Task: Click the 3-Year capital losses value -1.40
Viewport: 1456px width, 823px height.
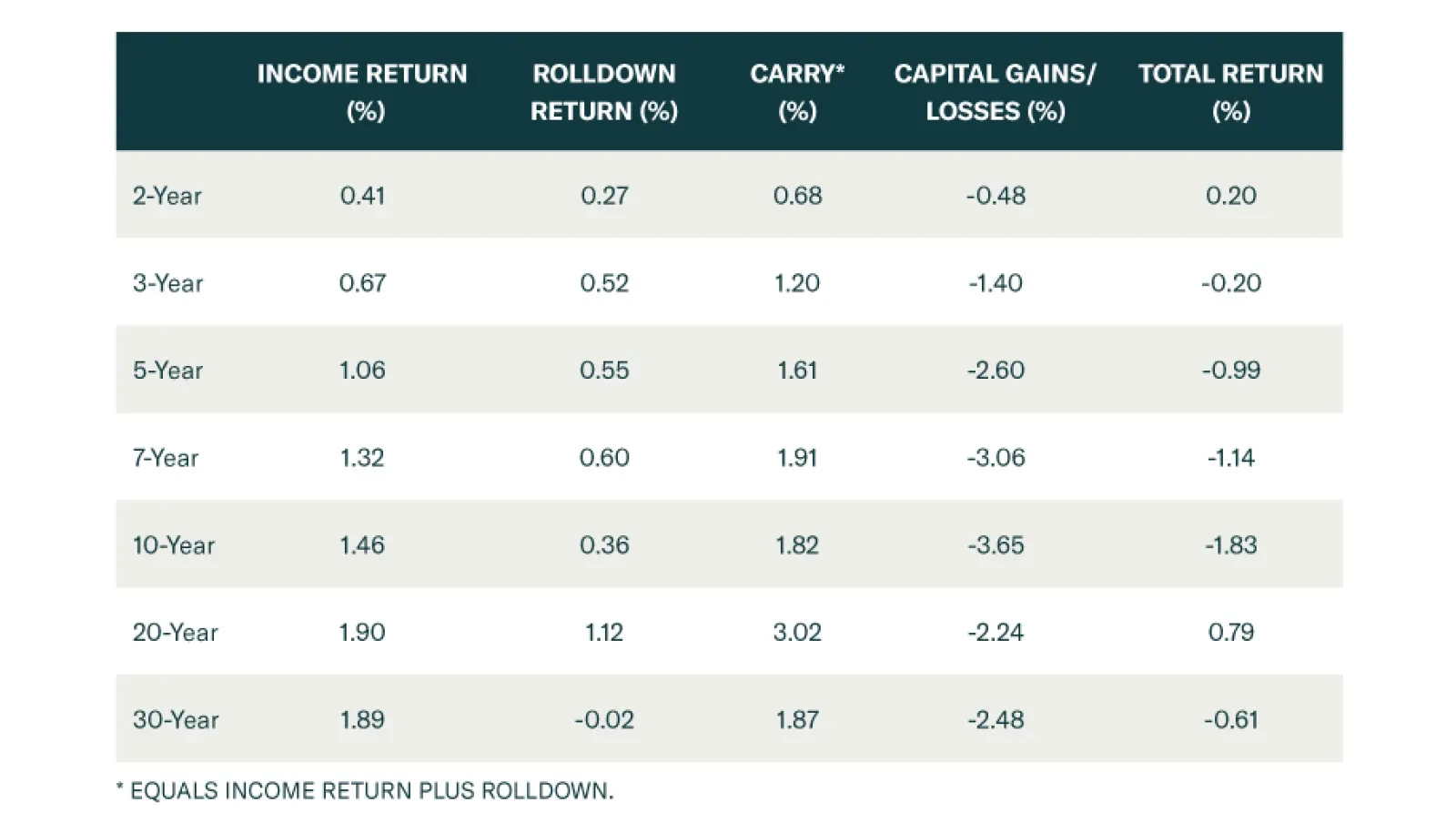Action: 996,283
